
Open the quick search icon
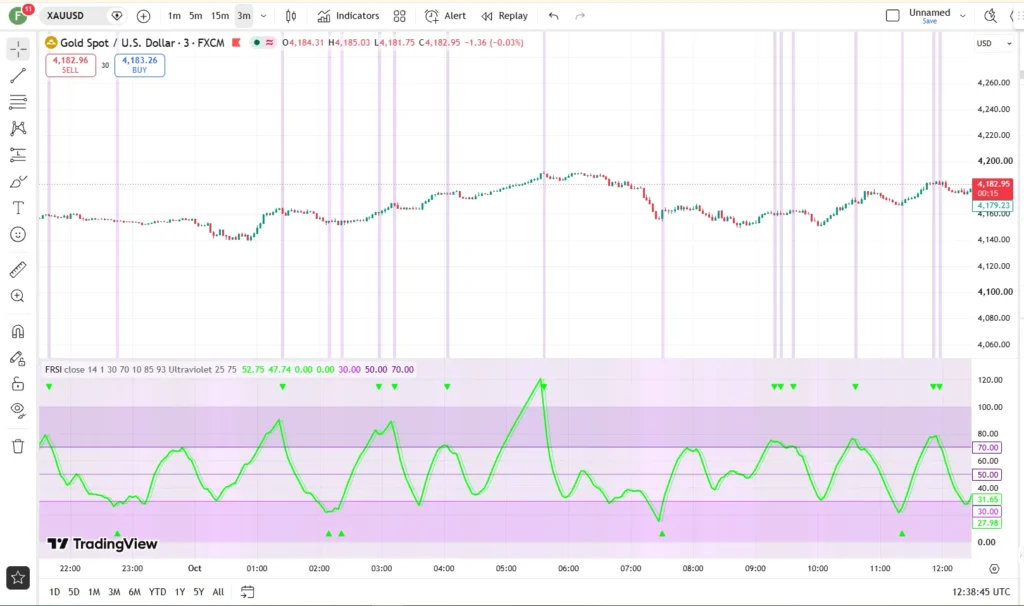[x=990, y=16]
